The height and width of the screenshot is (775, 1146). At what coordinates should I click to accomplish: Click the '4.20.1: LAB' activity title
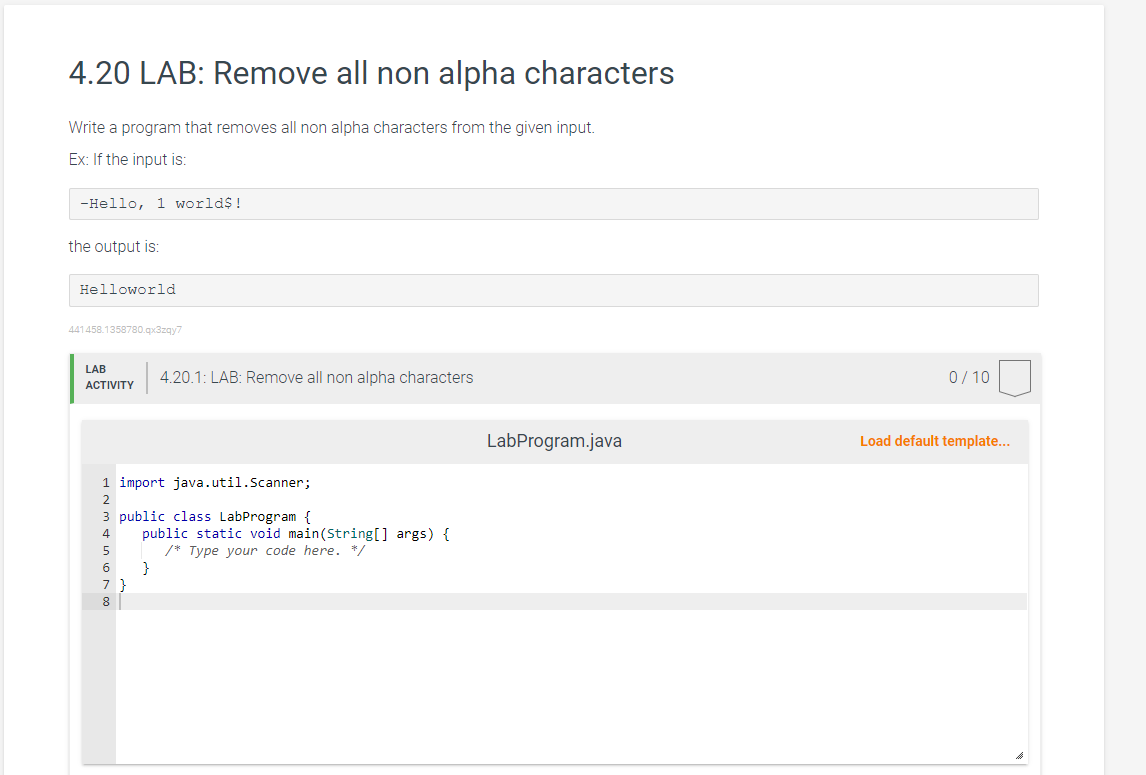(x=316, y=377)
